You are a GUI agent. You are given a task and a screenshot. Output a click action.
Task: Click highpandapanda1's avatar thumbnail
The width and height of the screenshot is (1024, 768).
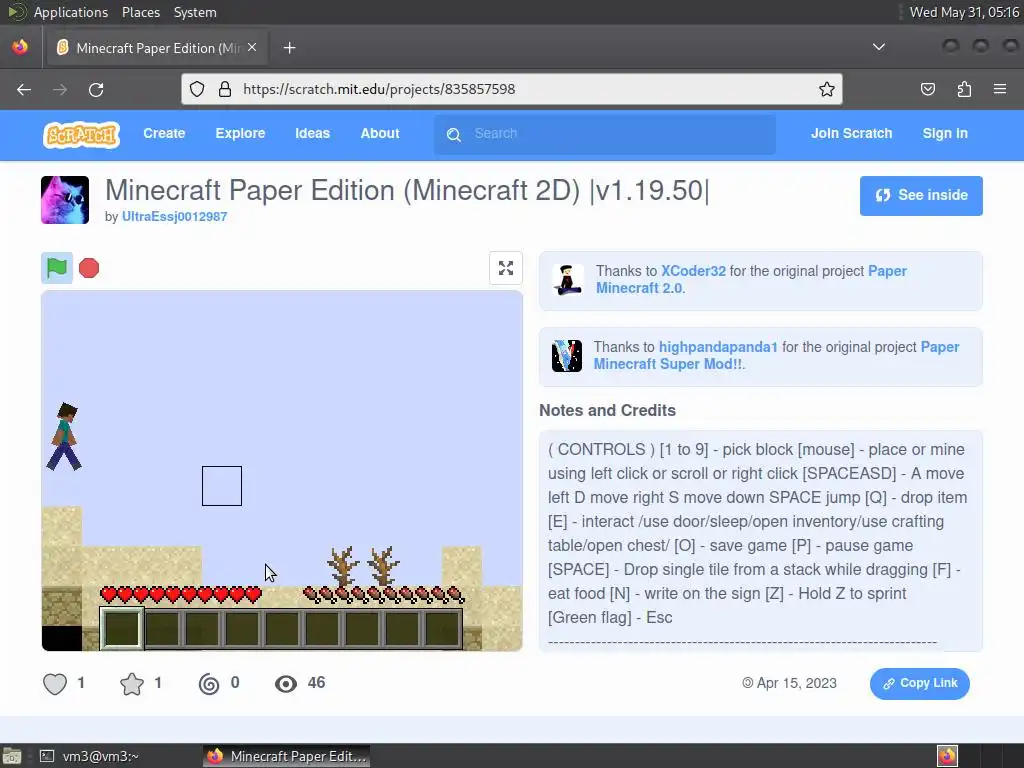(566, 356)
